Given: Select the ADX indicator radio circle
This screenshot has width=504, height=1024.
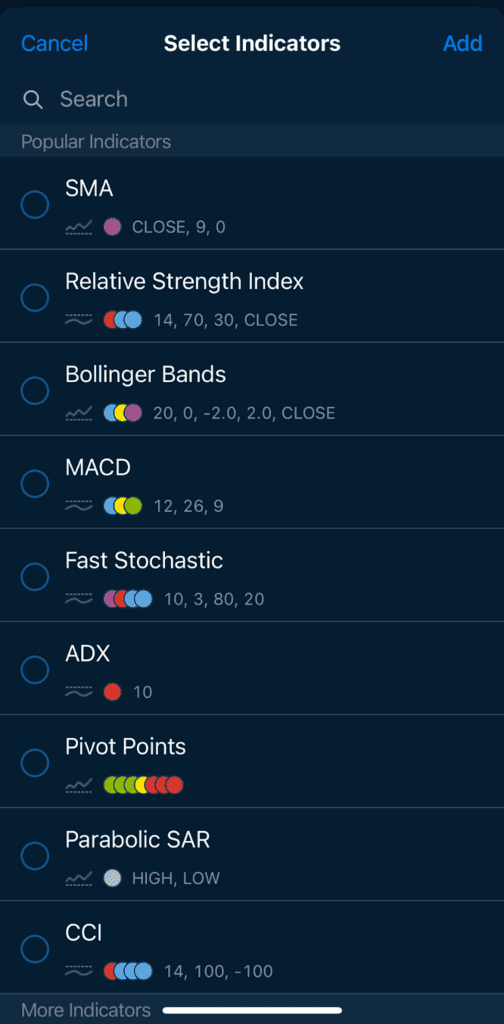Looking at the screenshot, I should click(x=35, y=669).
